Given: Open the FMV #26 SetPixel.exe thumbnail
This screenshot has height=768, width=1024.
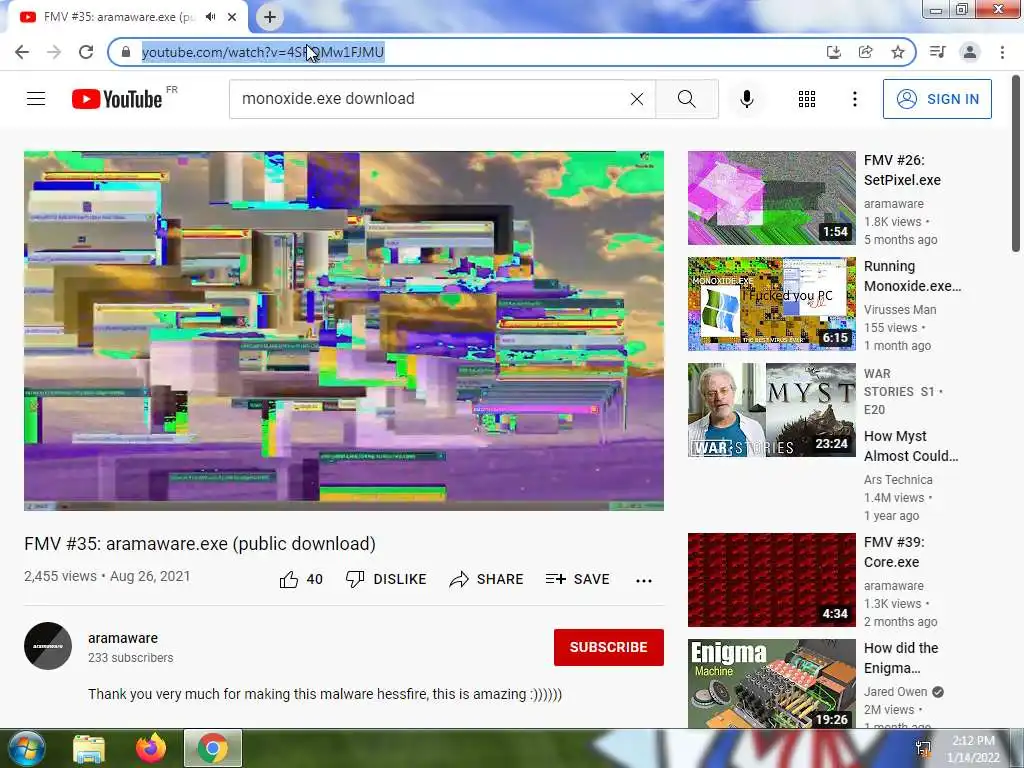Looking at the screenshot, I should (x=771, y=198).
